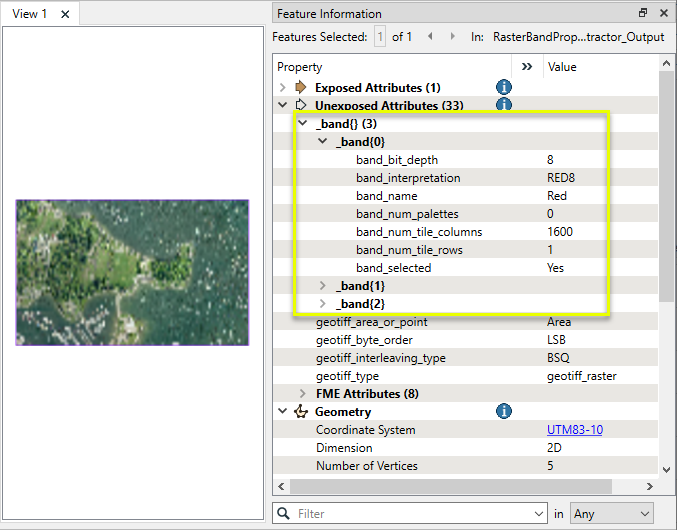Go to next selected feature arrow
The image size is (677, 530).
tap(451, 37)
